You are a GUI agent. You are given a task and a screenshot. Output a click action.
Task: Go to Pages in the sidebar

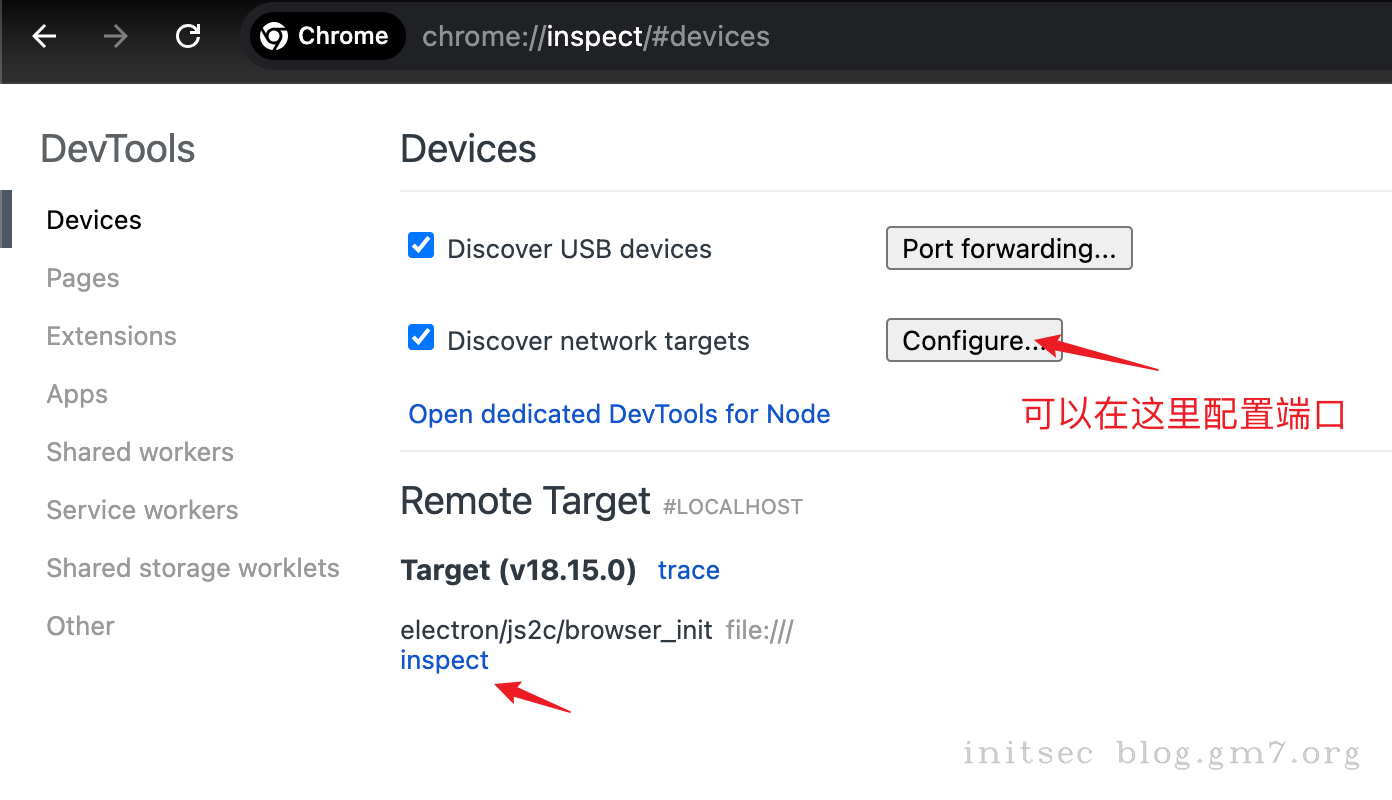pyautogui.click(x=83, y=278)
